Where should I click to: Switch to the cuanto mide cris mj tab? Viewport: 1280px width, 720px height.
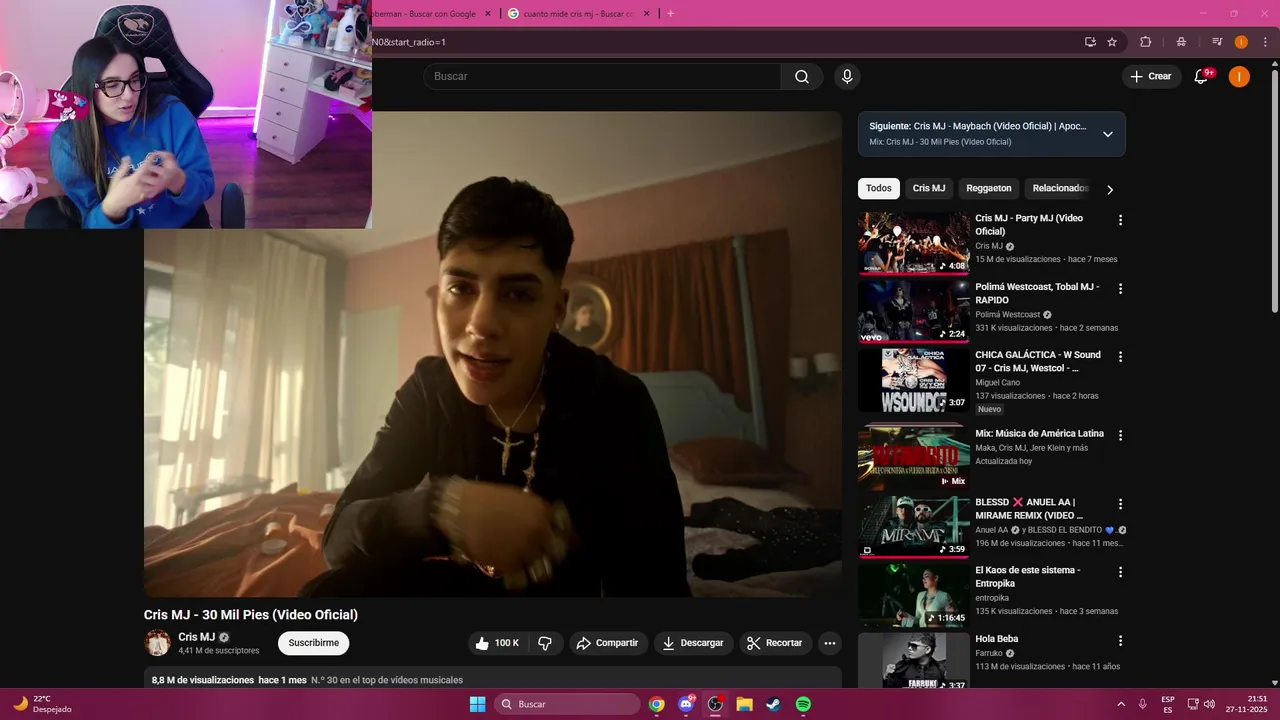[x=578, y=14]
